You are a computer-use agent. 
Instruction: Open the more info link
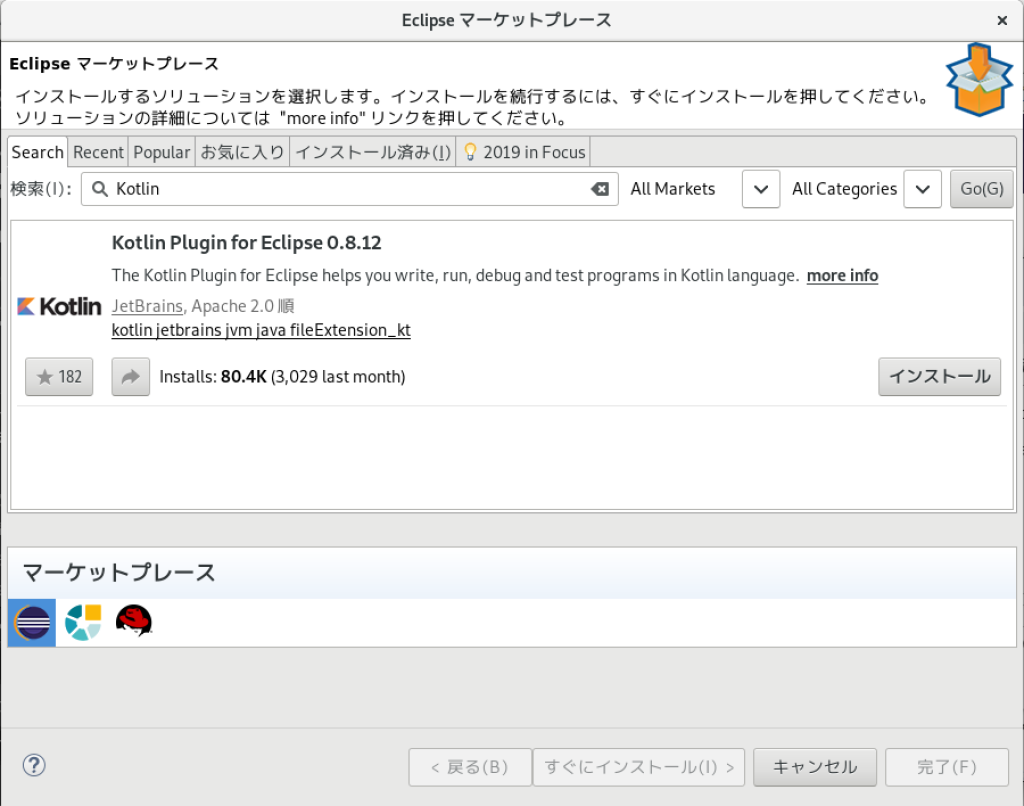coord(842,276)
